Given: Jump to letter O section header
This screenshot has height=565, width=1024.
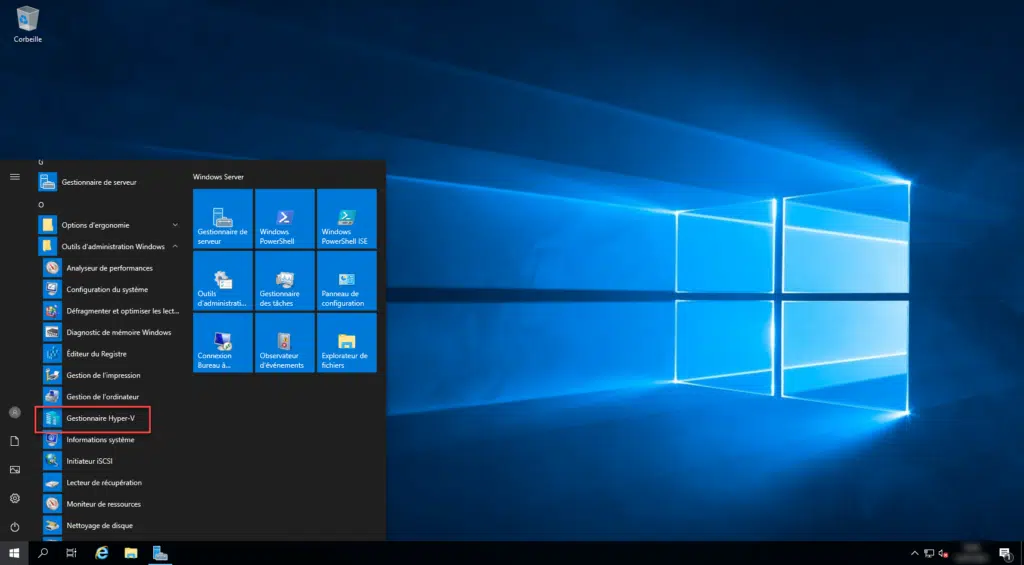Looking at the screenshot, I should point(41,204).
